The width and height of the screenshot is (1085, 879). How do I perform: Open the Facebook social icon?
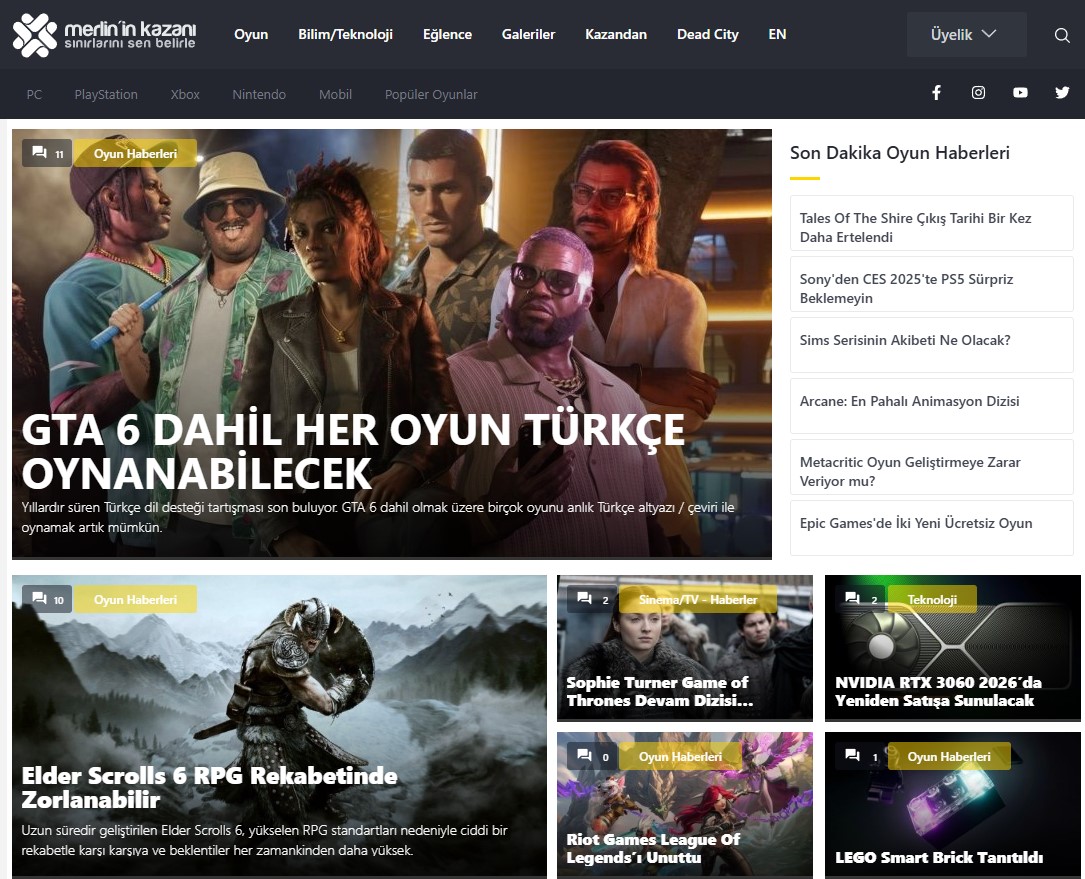[937, 93]
